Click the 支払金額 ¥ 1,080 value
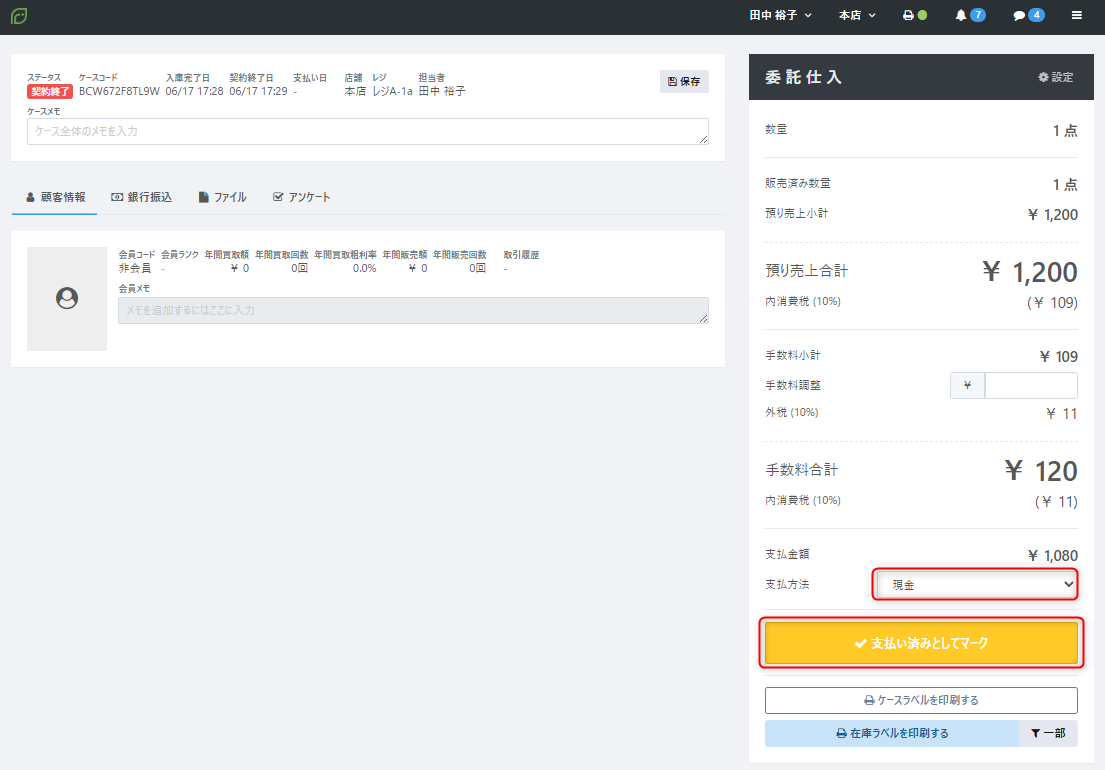The image size is (1105, 770). click(x=1052, y=556)
